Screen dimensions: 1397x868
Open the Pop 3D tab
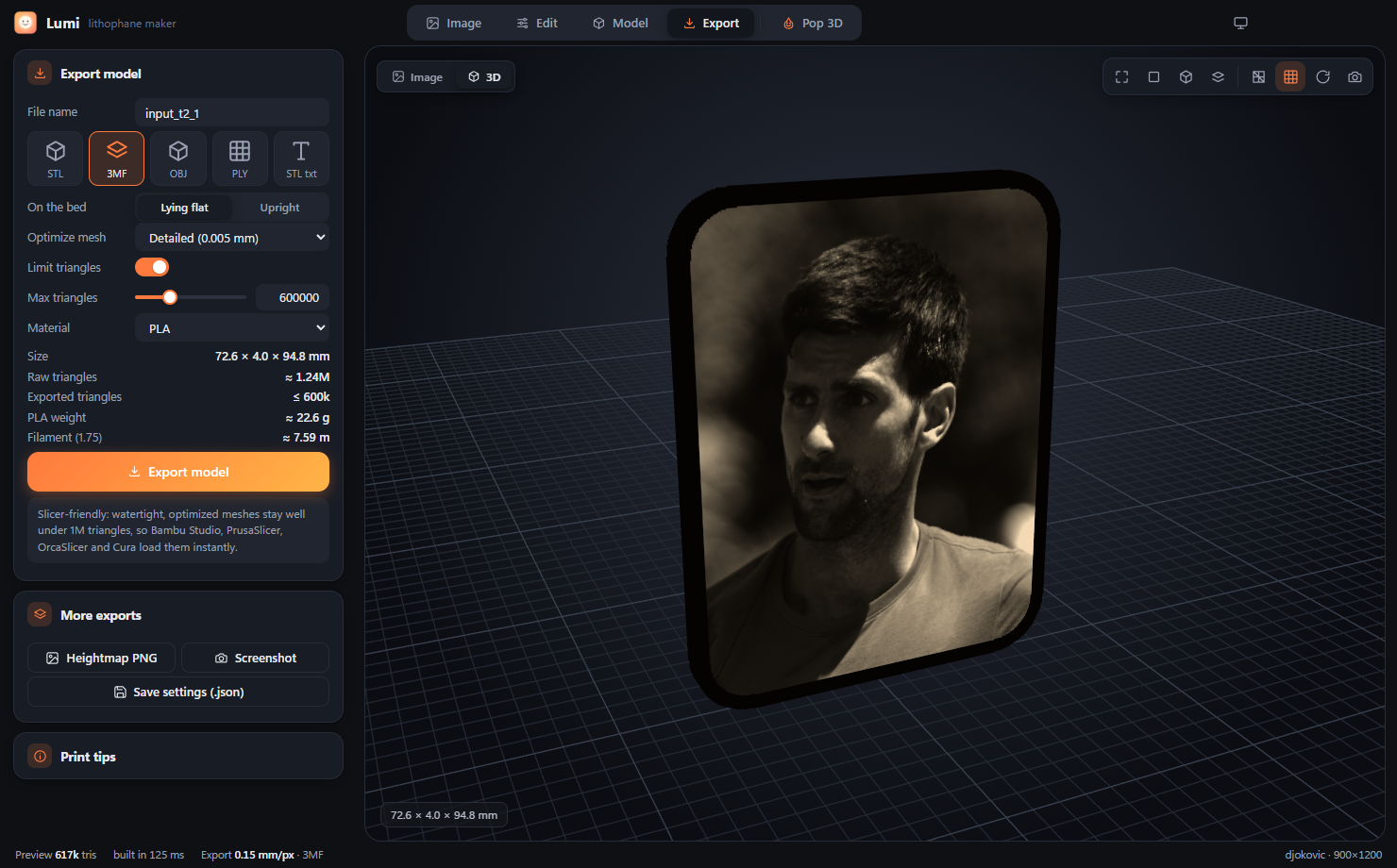(812, 23)
